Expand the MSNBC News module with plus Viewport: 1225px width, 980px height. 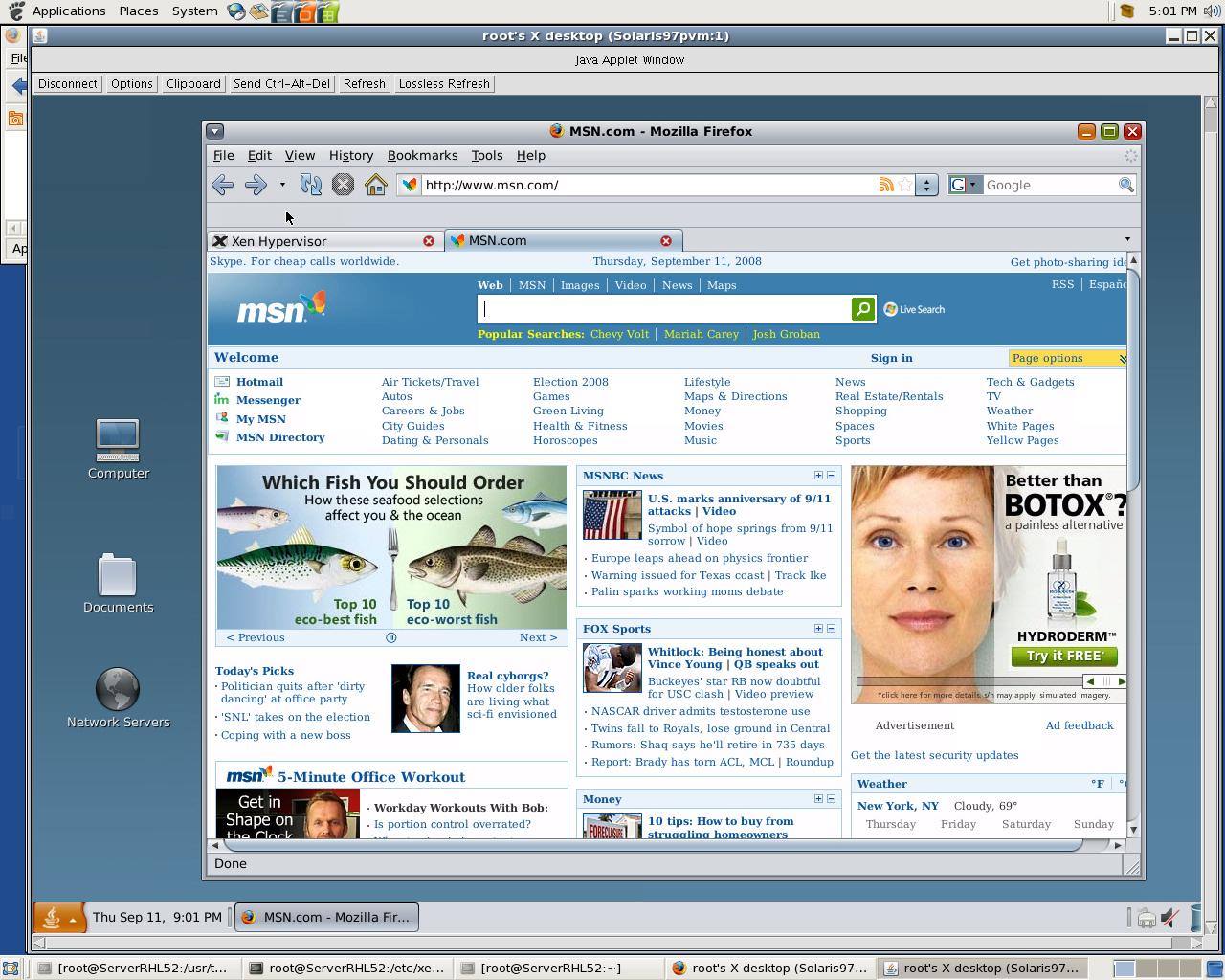818,476
